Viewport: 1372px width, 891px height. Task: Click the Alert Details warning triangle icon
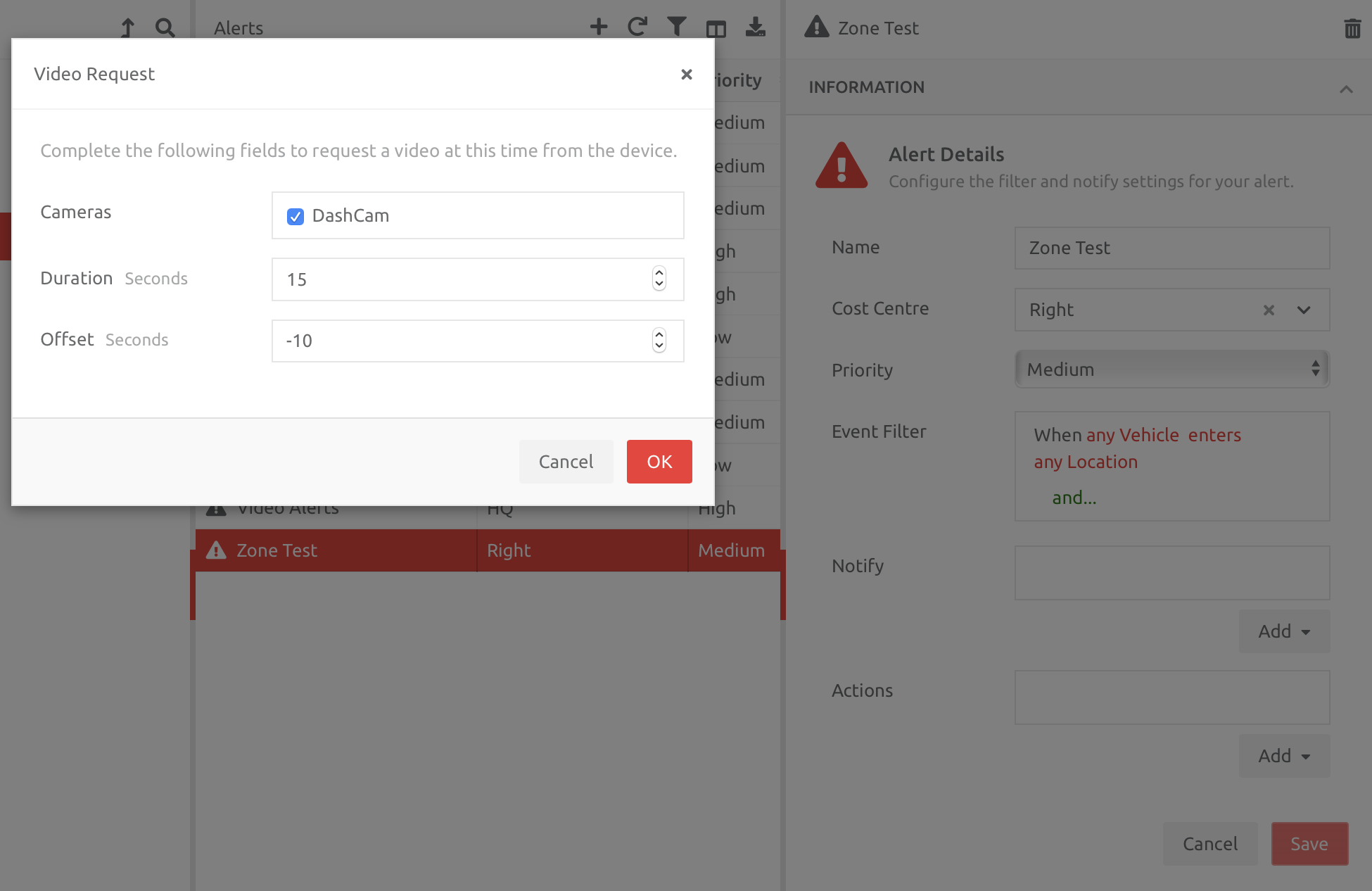click(x=841, y=166)
